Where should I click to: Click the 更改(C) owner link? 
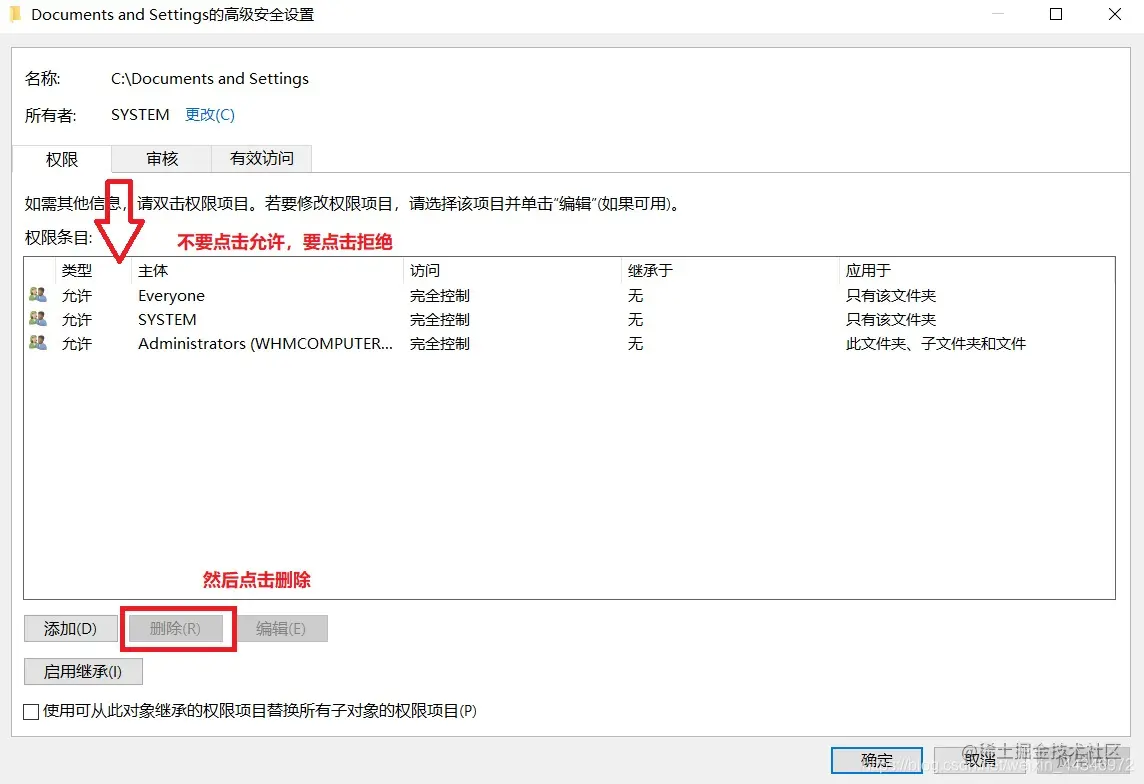tap(209, 115)
